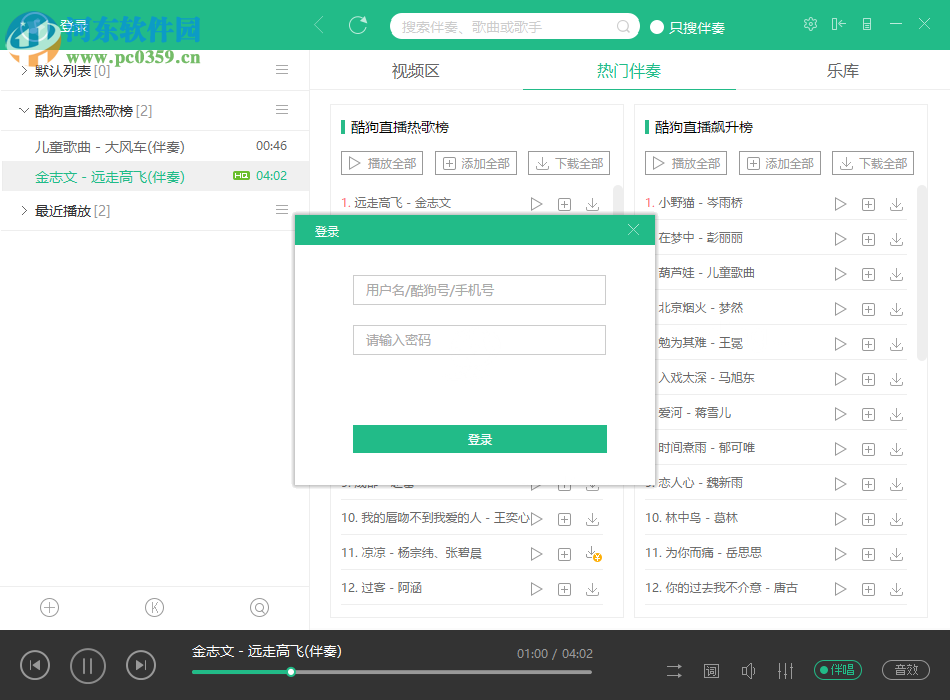Click the add (+) icon at bottom left
Image resolution: width=950 pixels, height=700 pixels.
49,607
